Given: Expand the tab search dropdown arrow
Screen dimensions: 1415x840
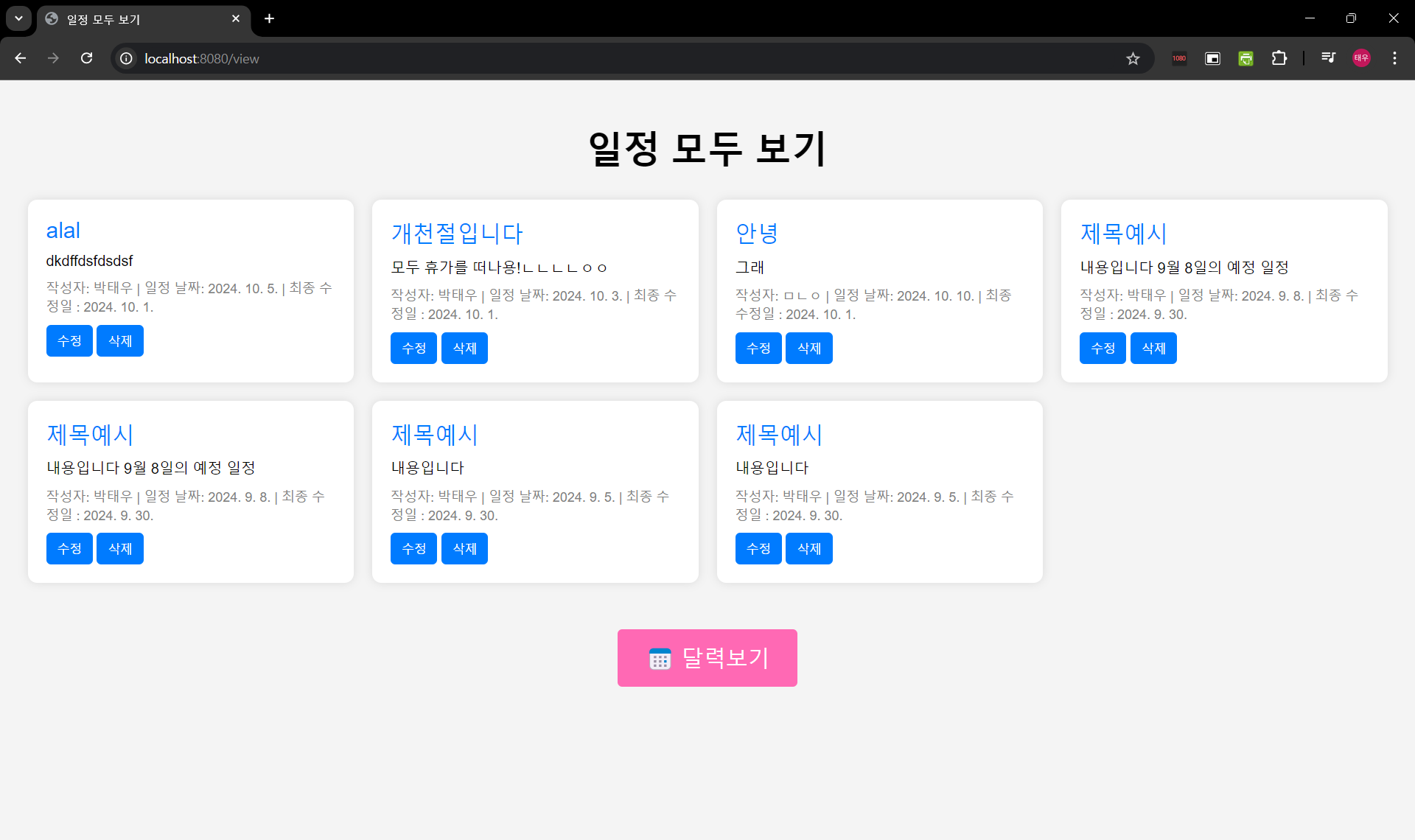Looking at the screenshot, I should click(x=18, y=18).
